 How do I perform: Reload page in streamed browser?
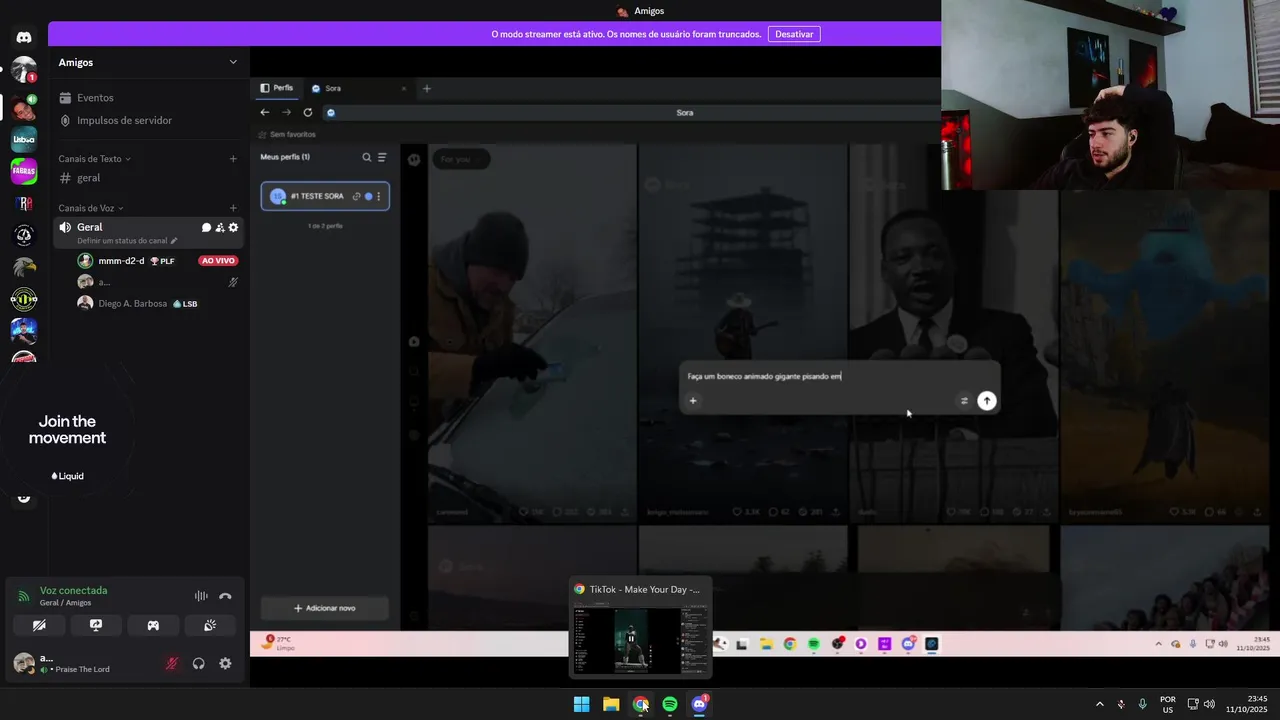pos(308,112)
